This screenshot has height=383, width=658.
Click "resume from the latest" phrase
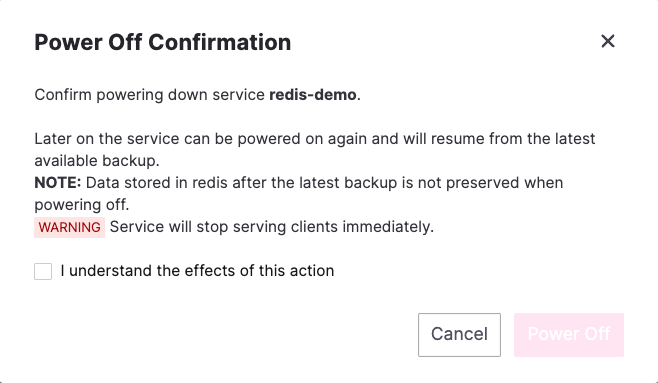coord(512,139)
